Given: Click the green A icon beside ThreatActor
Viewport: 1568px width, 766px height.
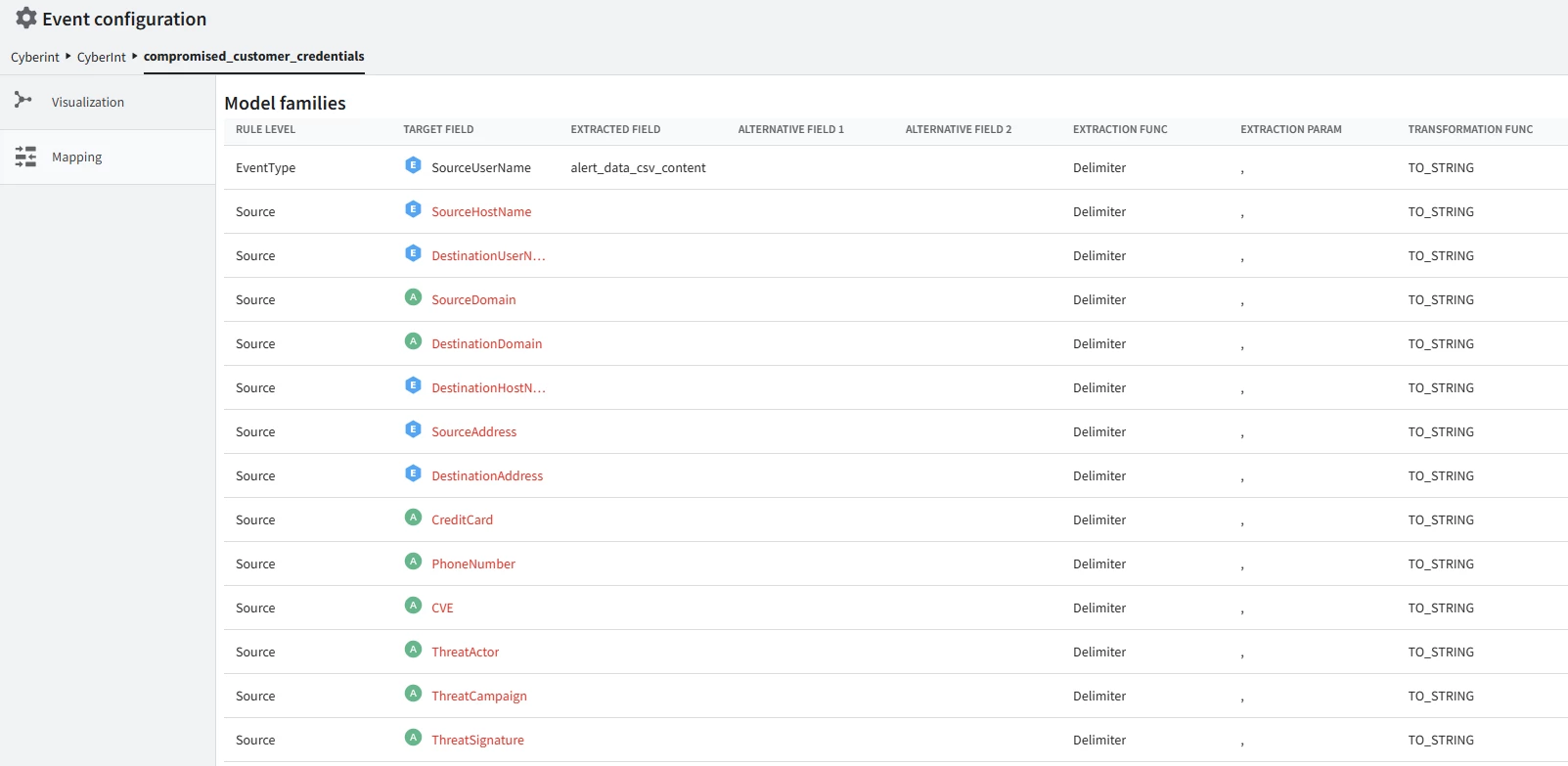Looking at the screenshot, I should tap(413, 650).
